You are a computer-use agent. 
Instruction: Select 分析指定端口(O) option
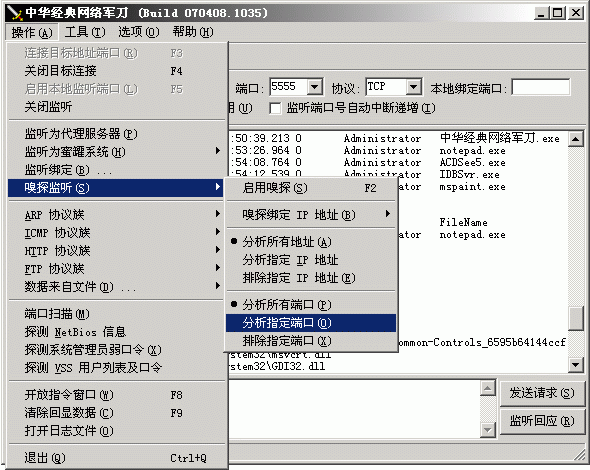coord(311,322)
